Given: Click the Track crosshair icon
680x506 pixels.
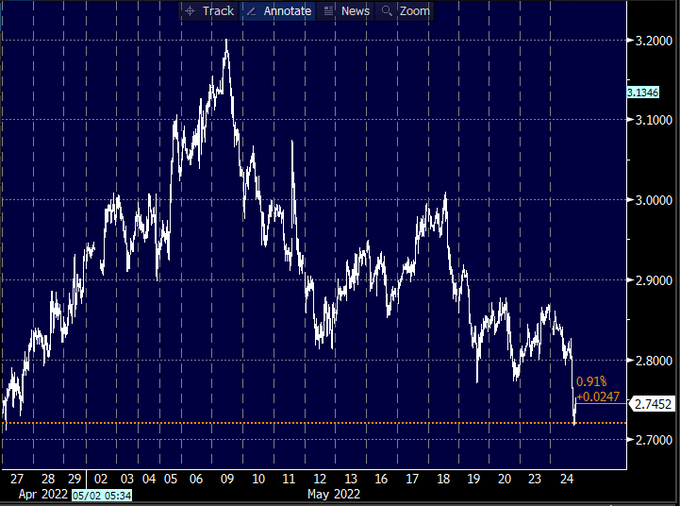Looking at the screenshot, I should pyautogui.click(x=190, y=11).
